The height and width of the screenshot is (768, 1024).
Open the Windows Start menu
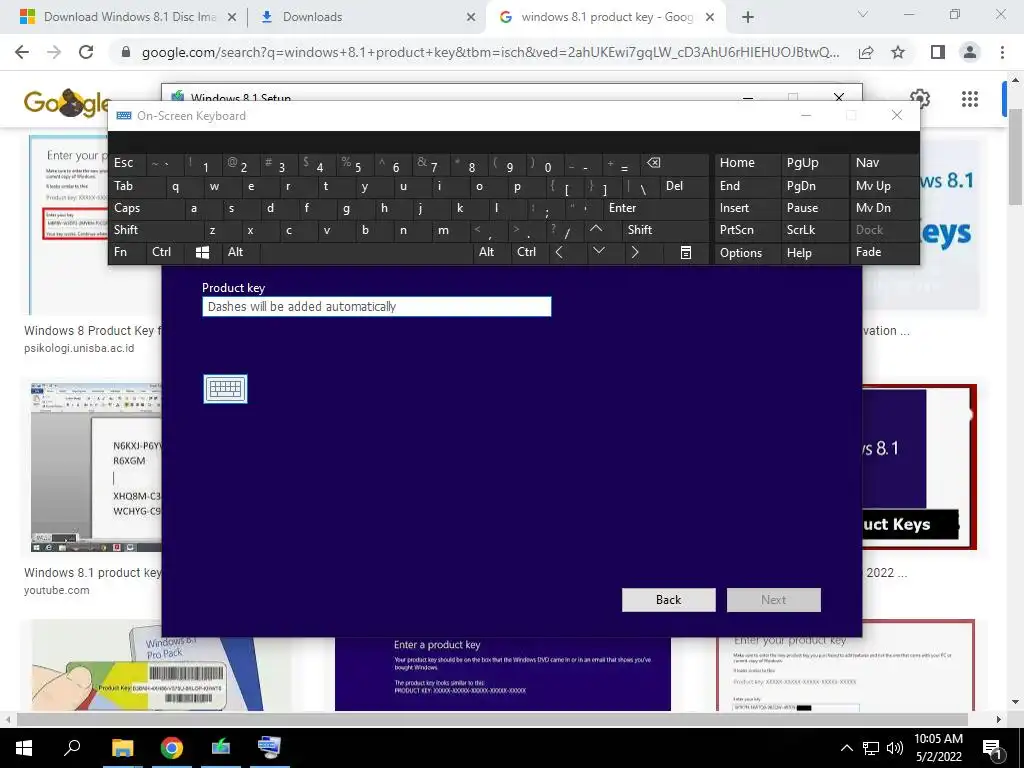pos(24,748)
